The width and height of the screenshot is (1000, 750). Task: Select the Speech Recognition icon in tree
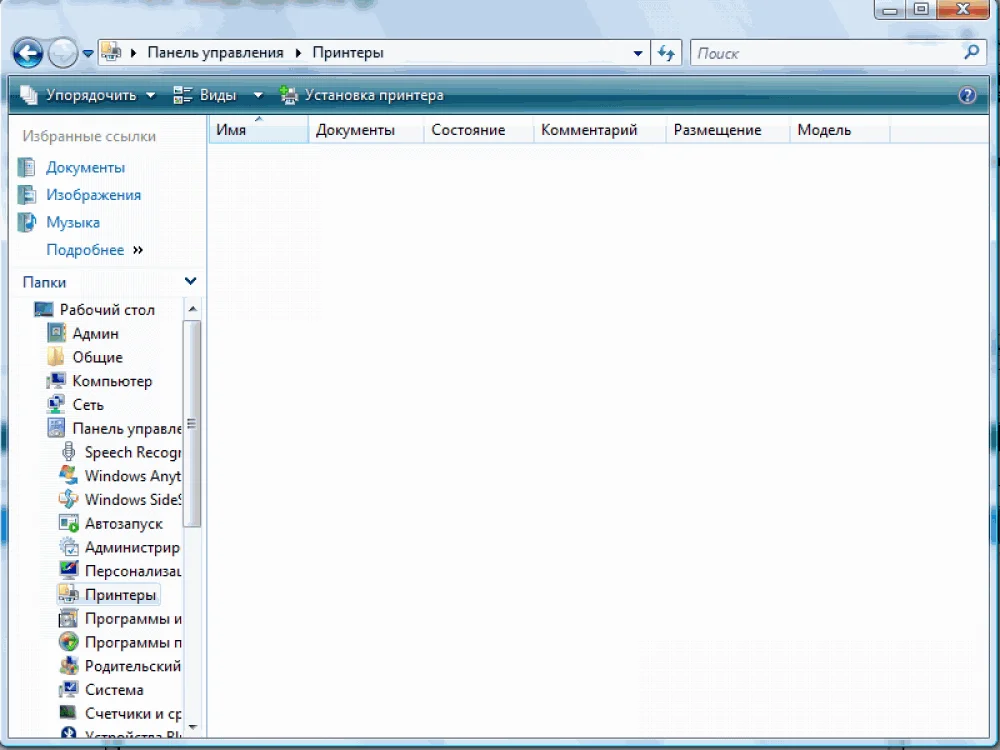[x=69, y=452]
